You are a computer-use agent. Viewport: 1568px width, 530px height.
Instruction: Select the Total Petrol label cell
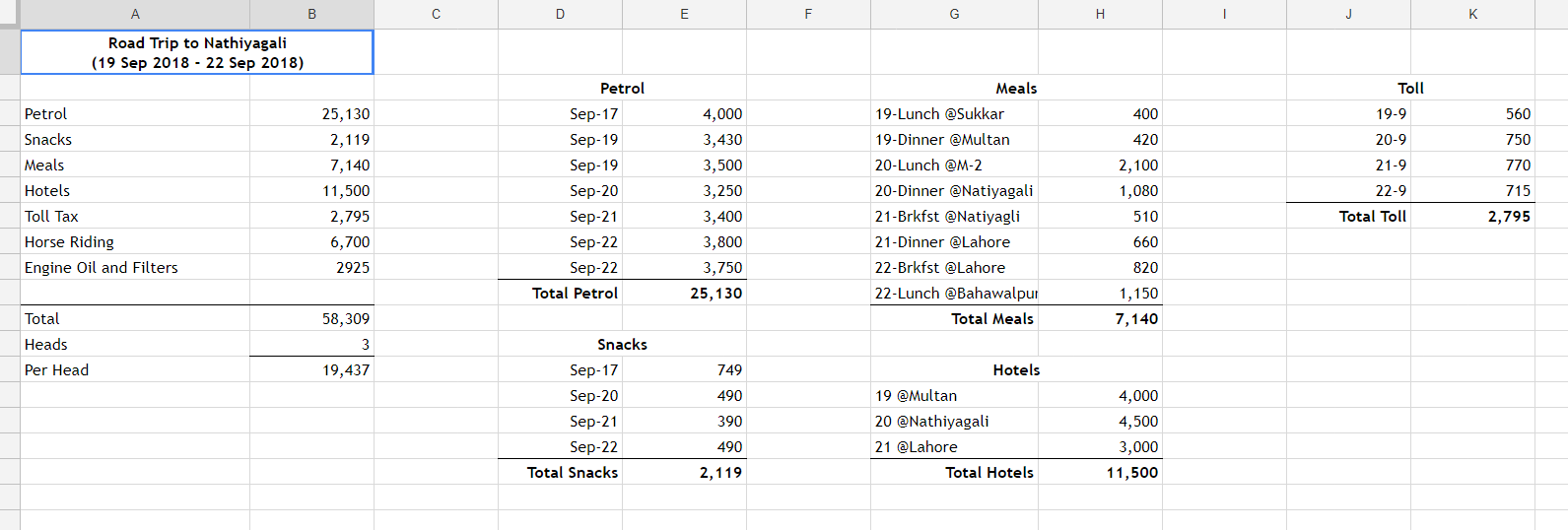point(561,293)
